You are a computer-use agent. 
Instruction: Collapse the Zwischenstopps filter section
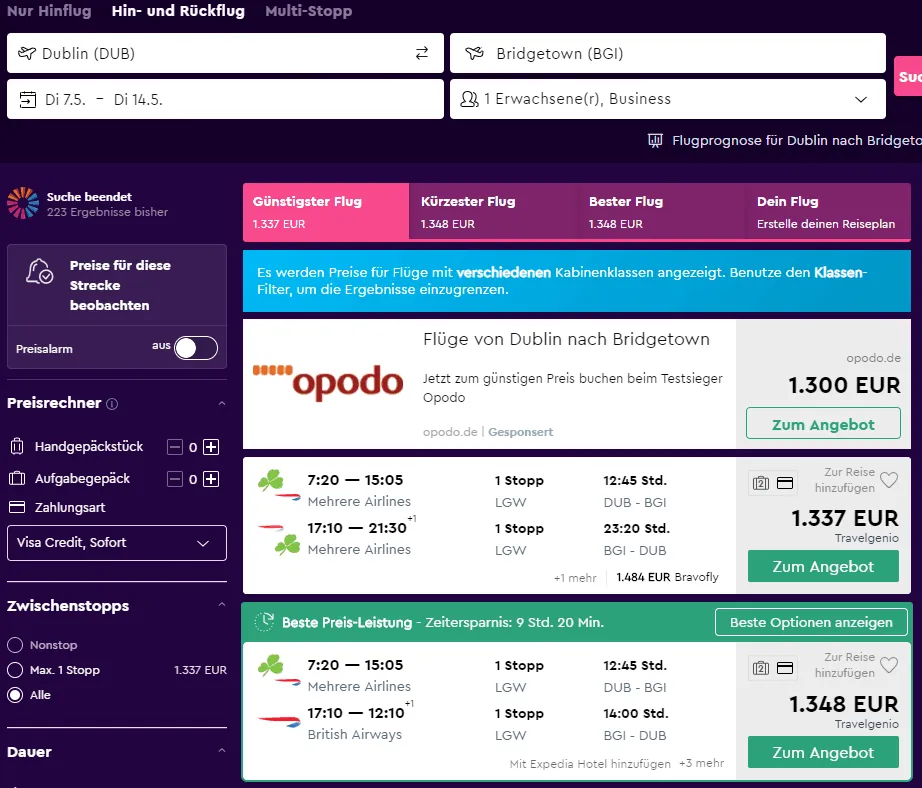click(x=222, y=606)
